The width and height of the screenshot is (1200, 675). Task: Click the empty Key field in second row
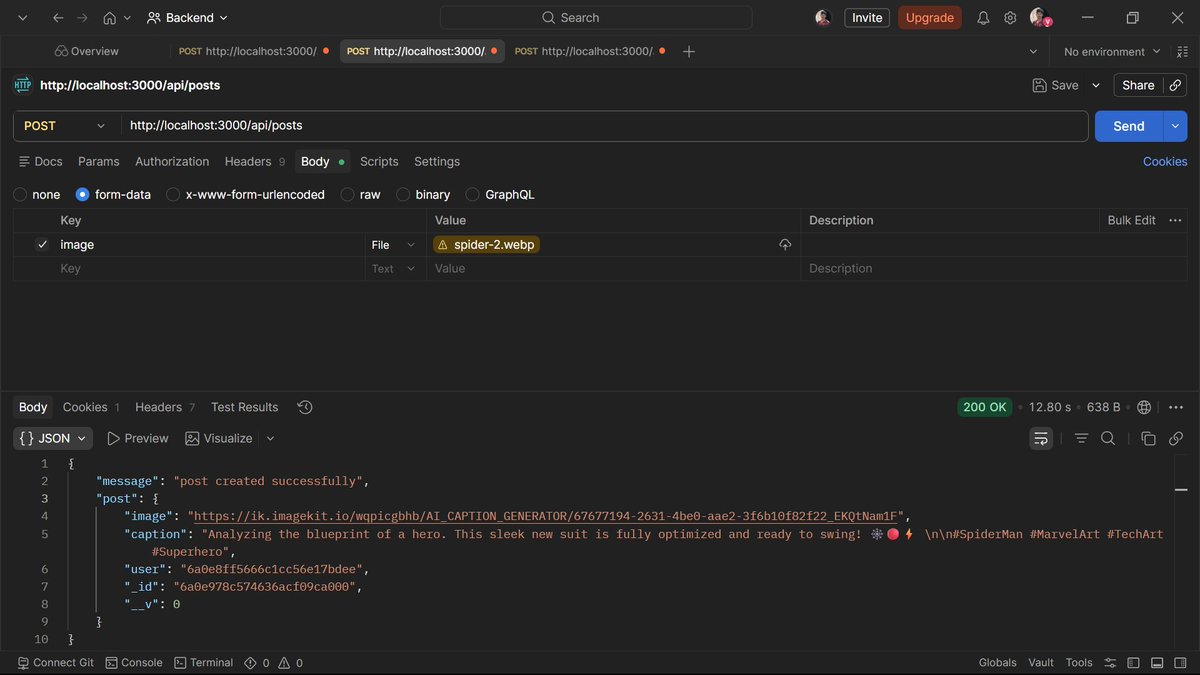[208, 268]
